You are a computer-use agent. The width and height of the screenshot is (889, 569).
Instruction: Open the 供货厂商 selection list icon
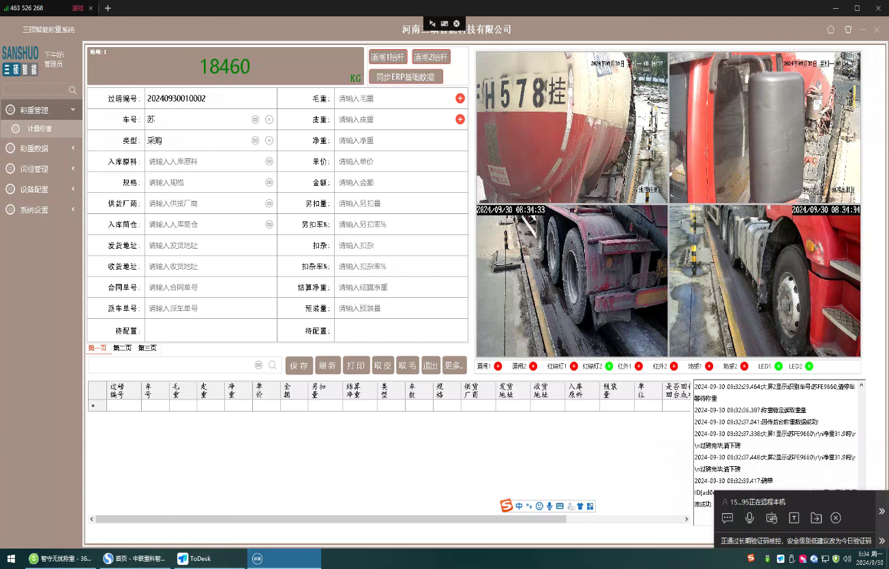point(269,203)
